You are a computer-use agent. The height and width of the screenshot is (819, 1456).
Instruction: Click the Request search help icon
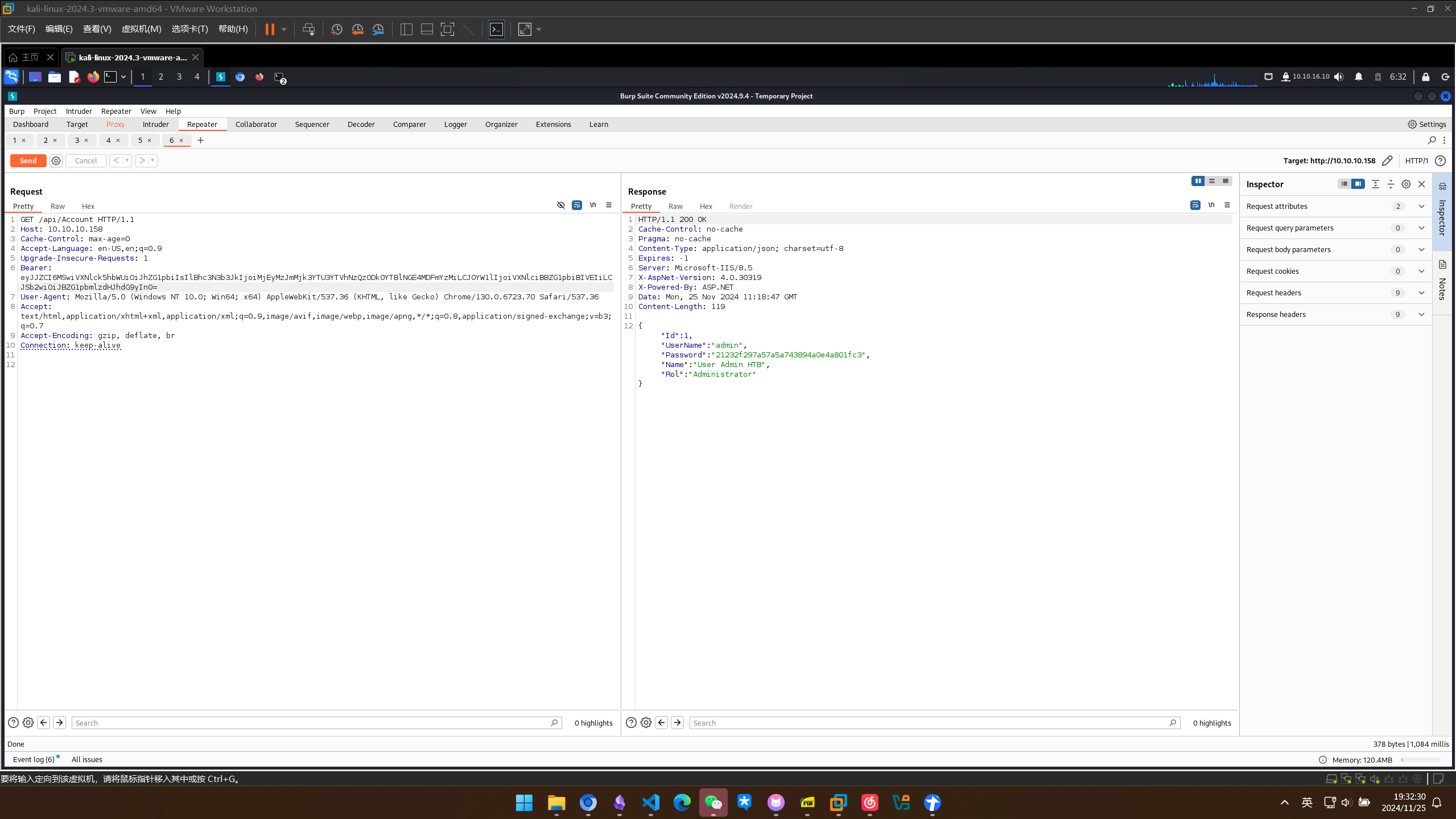pyautogui.click(x=13, y=722)
